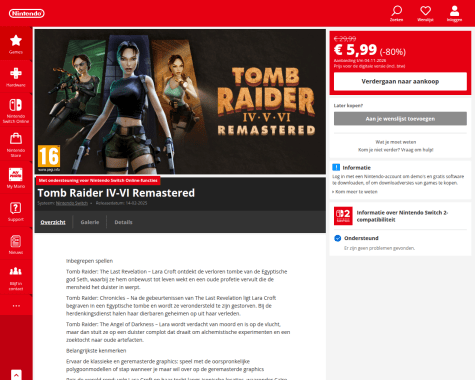Switch to the Overzicht tab
475x380 pixels.
[53, 222]
